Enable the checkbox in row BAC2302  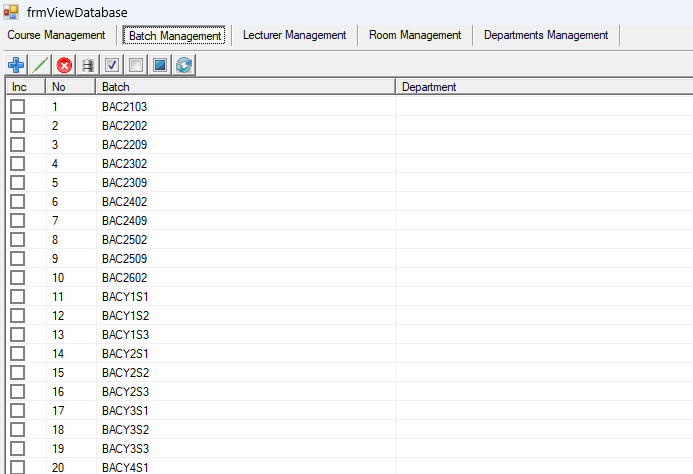(18, 164)
